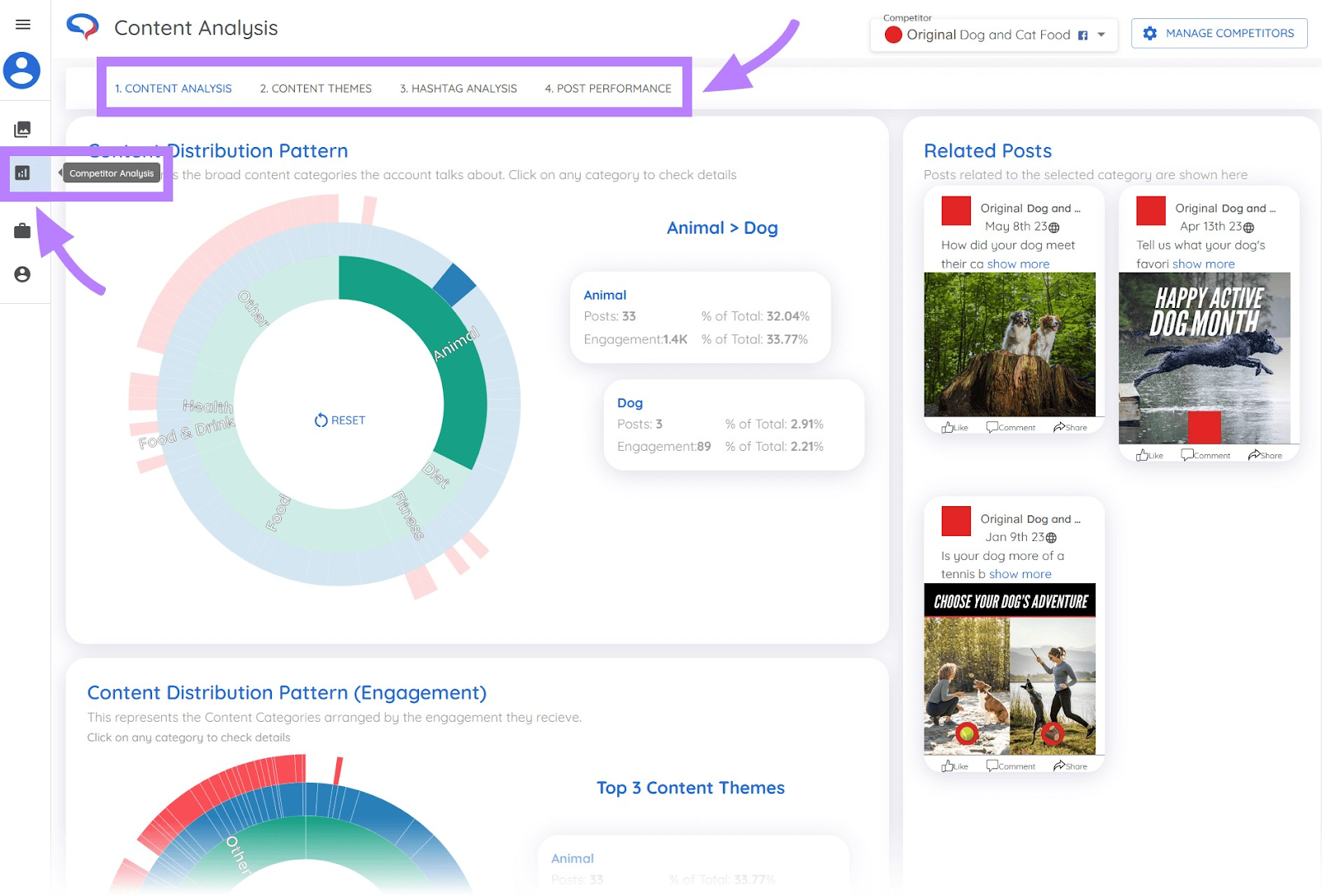This screenshot has height=896, width=1322.
Task: Open the competitor selection dropdown
Action: [x=1101, y=36]
